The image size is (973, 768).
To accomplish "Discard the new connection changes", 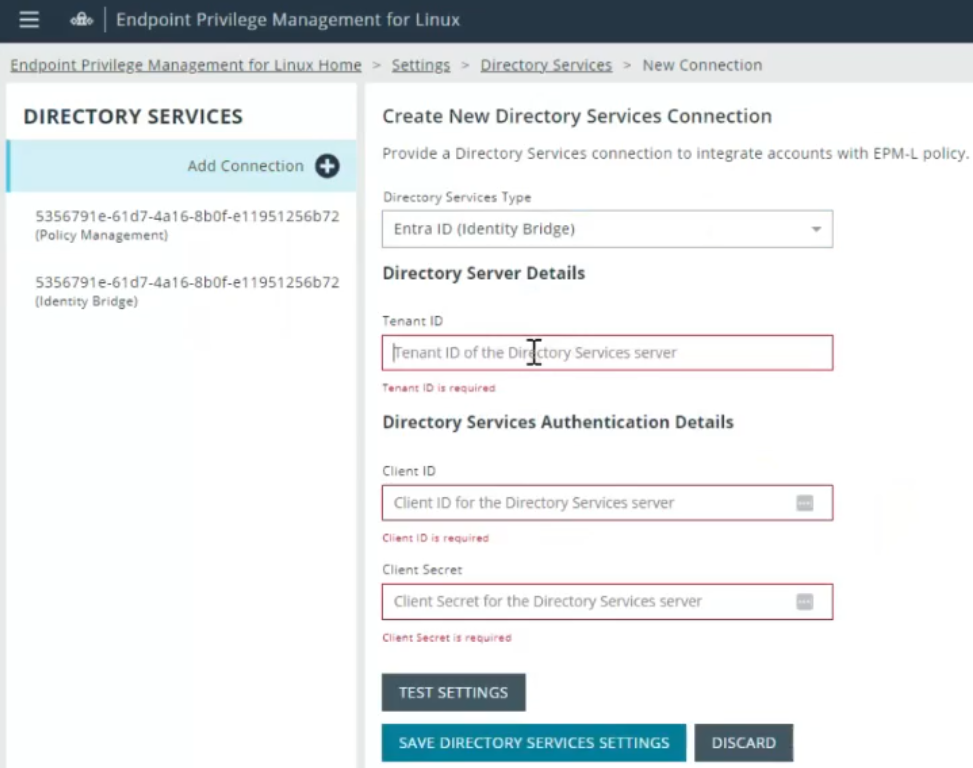I will coord(744,743).
